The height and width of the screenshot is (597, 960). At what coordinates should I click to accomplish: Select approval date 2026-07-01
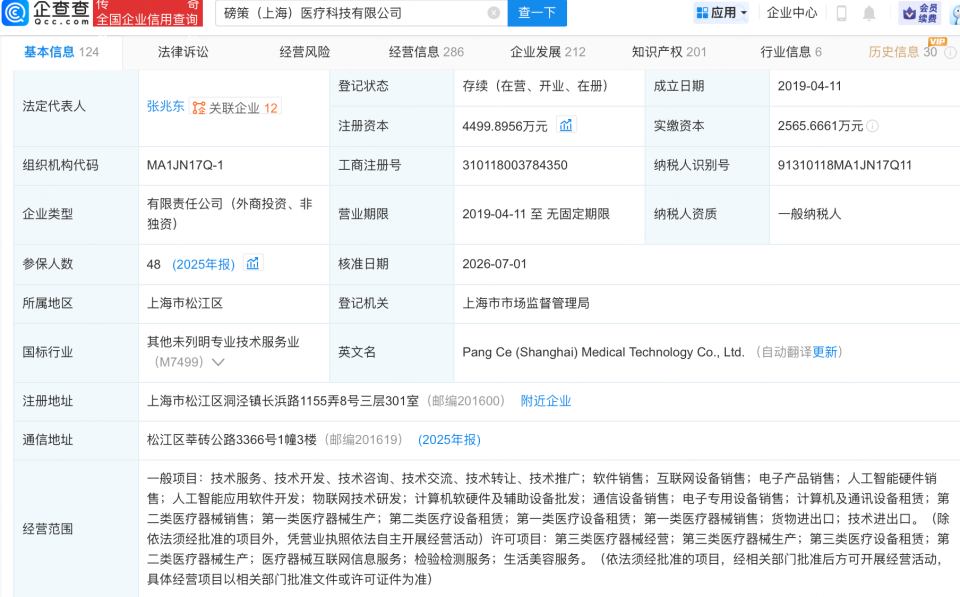494,264
